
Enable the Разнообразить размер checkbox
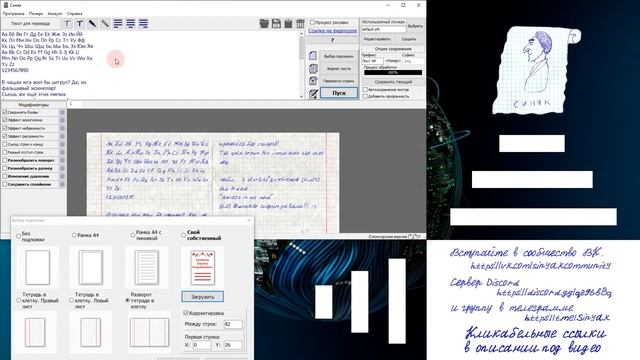pos(5,168)
